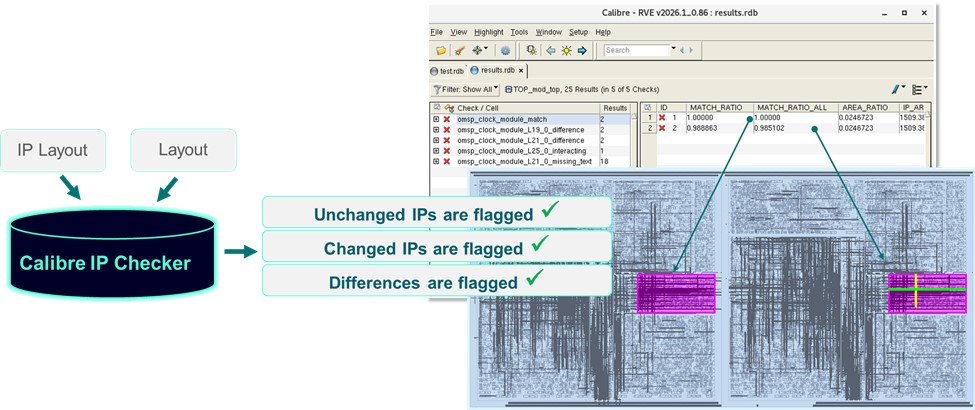Viewport: 975px width, 410px height.
Task: Sort by MATCH_RATIO column header
Action: pyautogui.click(x=719, y=108)
